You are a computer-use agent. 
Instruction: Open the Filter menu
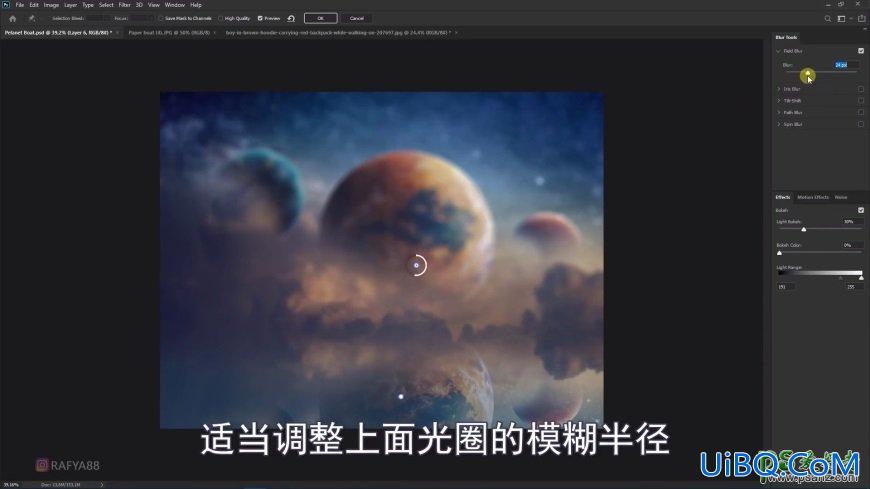coord(124,5)
